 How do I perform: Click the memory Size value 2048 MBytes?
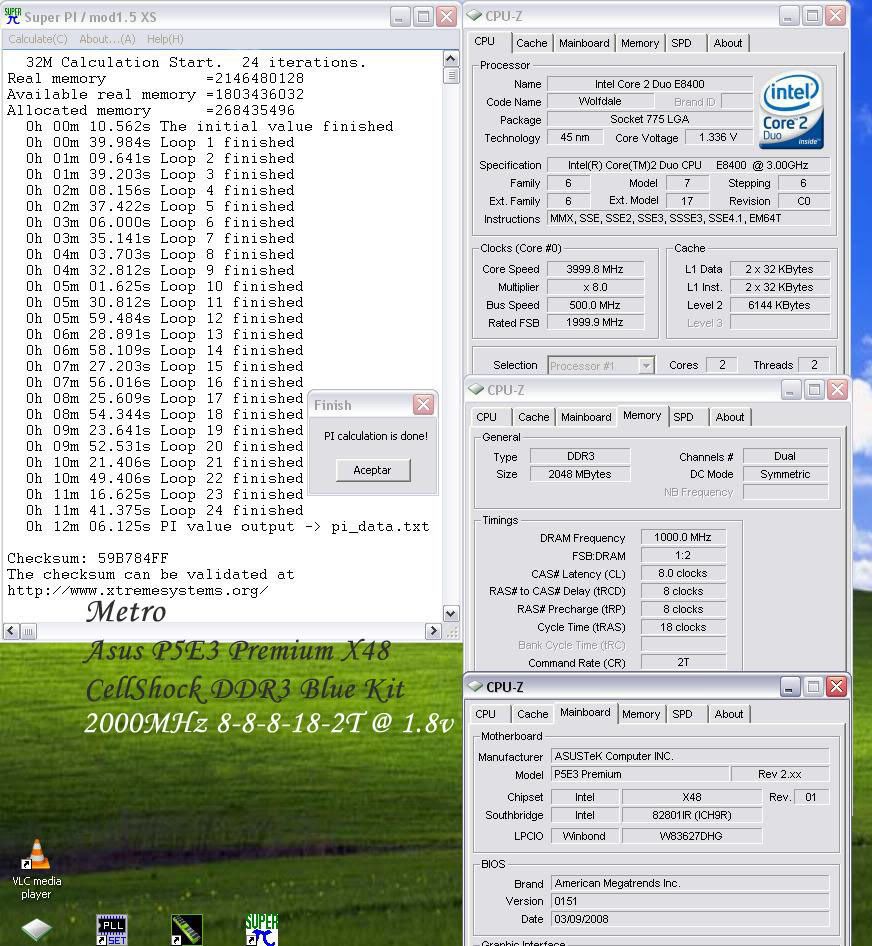click(580, 474)
